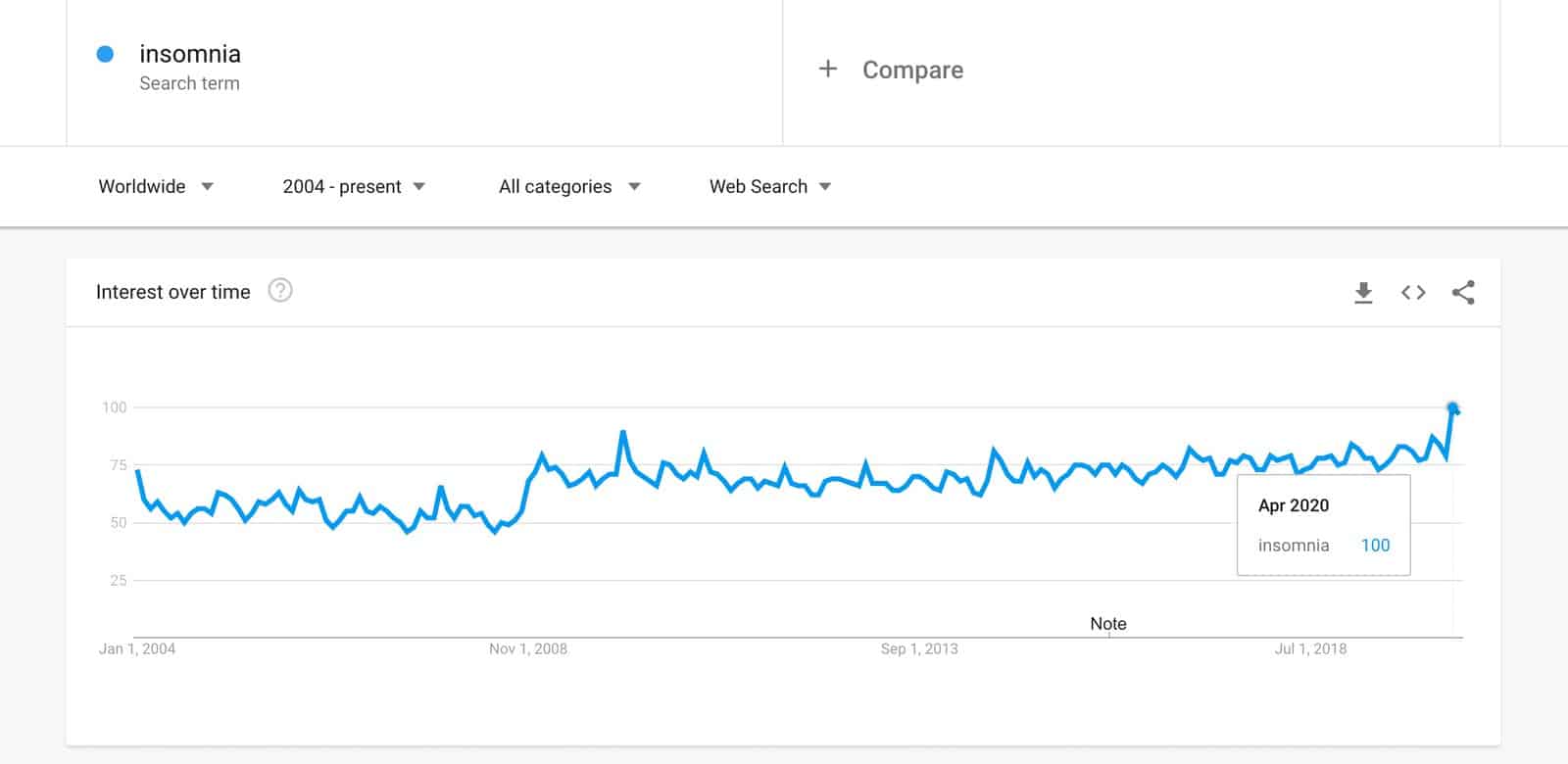Click the blue dot beside insomnia
Image resolution: width=1568 pixels, height=764 pixels.
105,54
